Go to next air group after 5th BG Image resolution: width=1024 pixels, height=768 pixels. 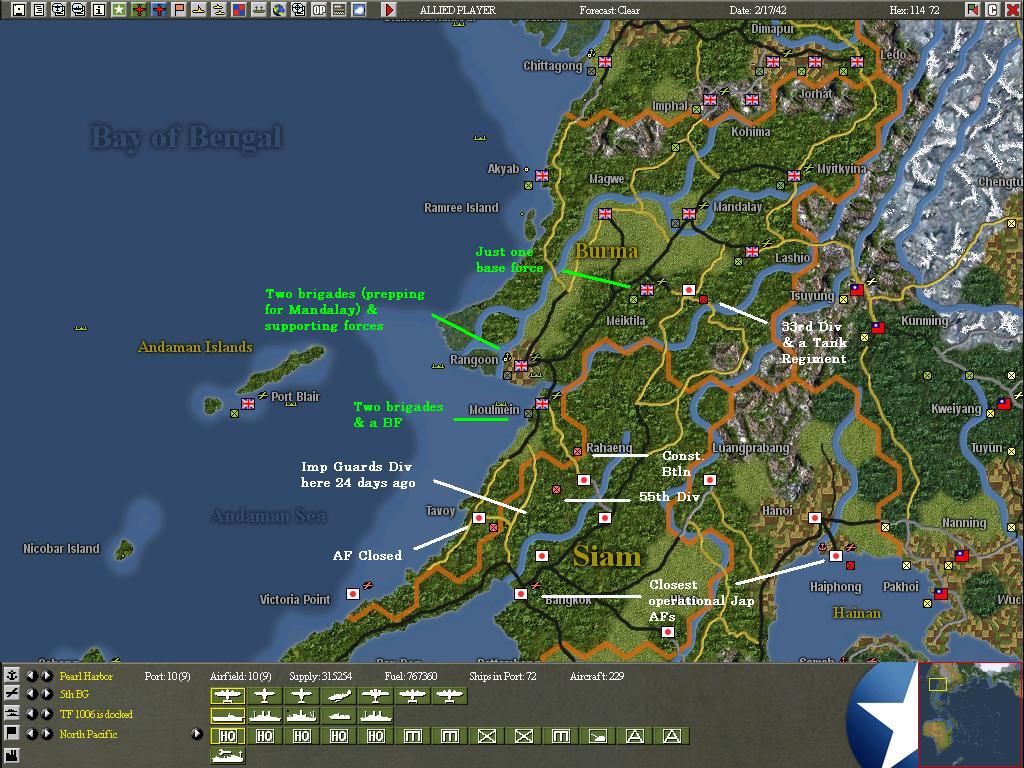point(46,694)
